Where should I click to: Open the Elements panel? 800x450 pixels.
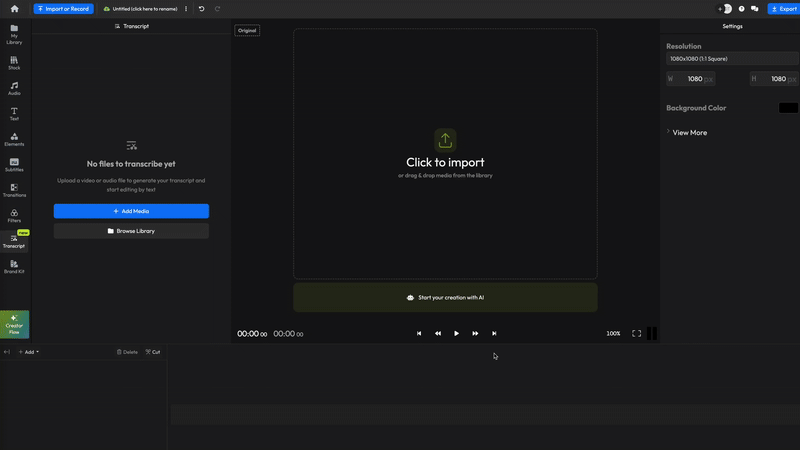(x=14, y=139)
